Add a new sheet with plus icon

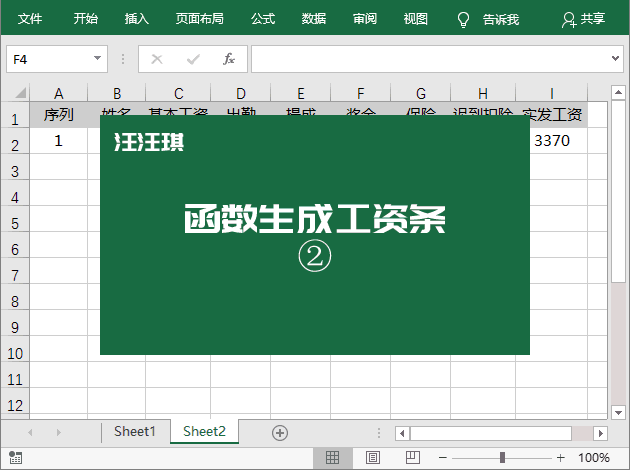(280, 433)
